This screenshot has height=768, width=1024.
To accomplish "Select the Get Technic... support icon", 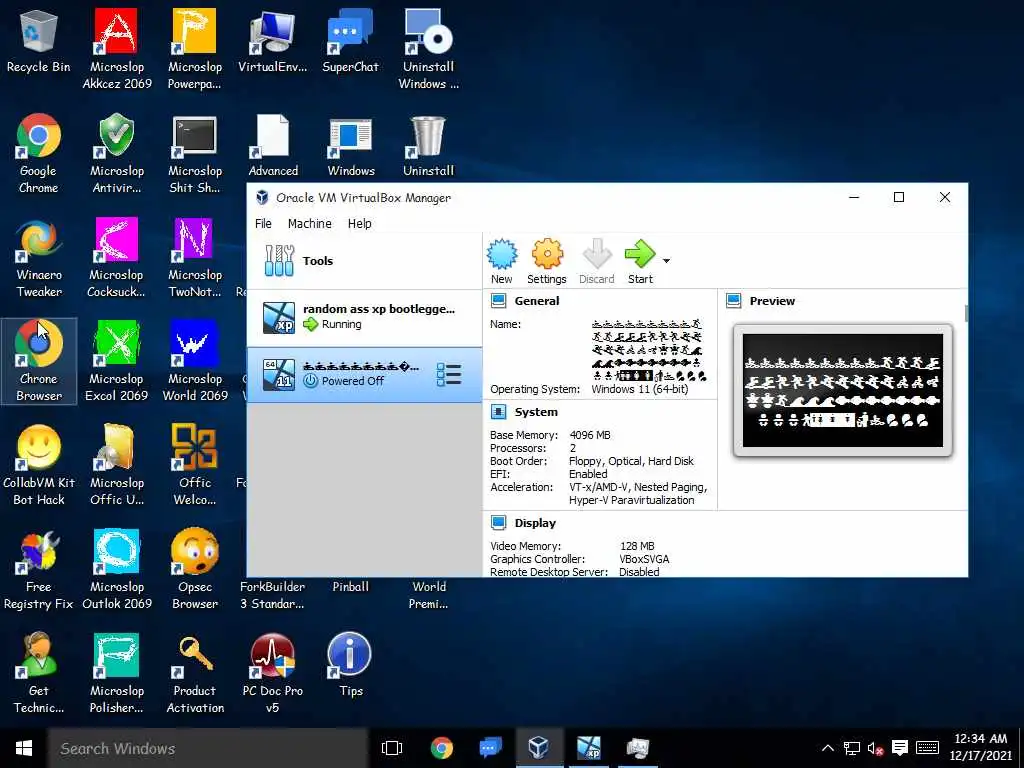I will (x=39, y=673).
